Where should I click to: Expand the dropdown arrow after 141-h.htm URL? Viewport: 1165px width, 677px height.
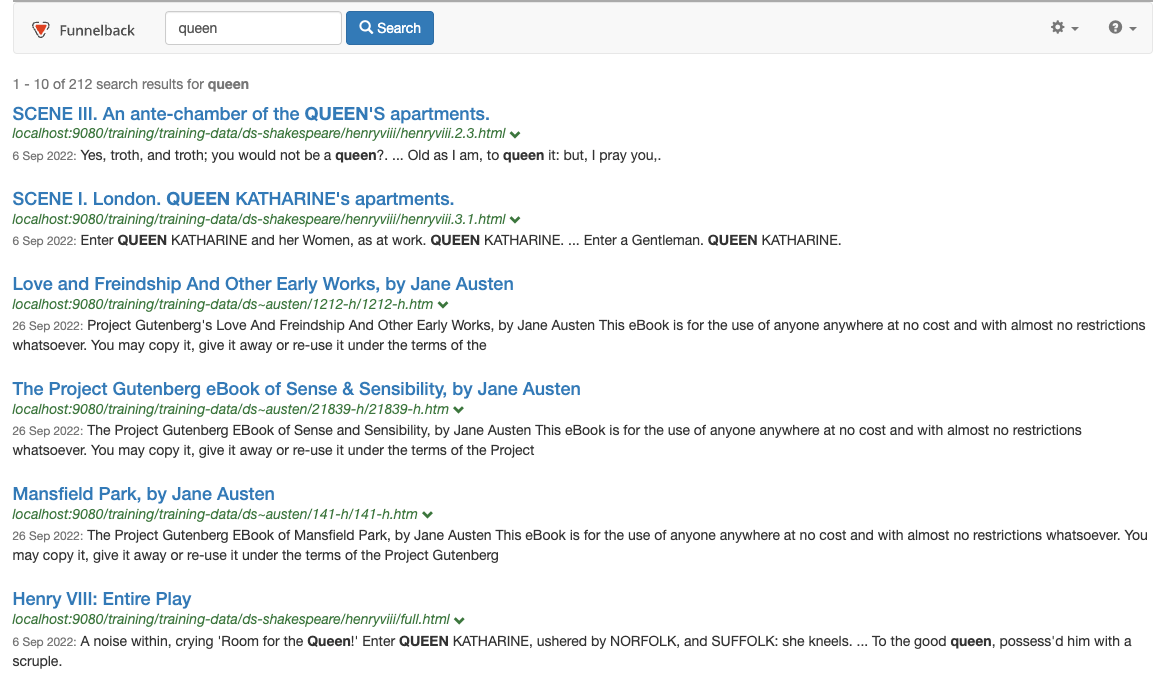(427, 515)
